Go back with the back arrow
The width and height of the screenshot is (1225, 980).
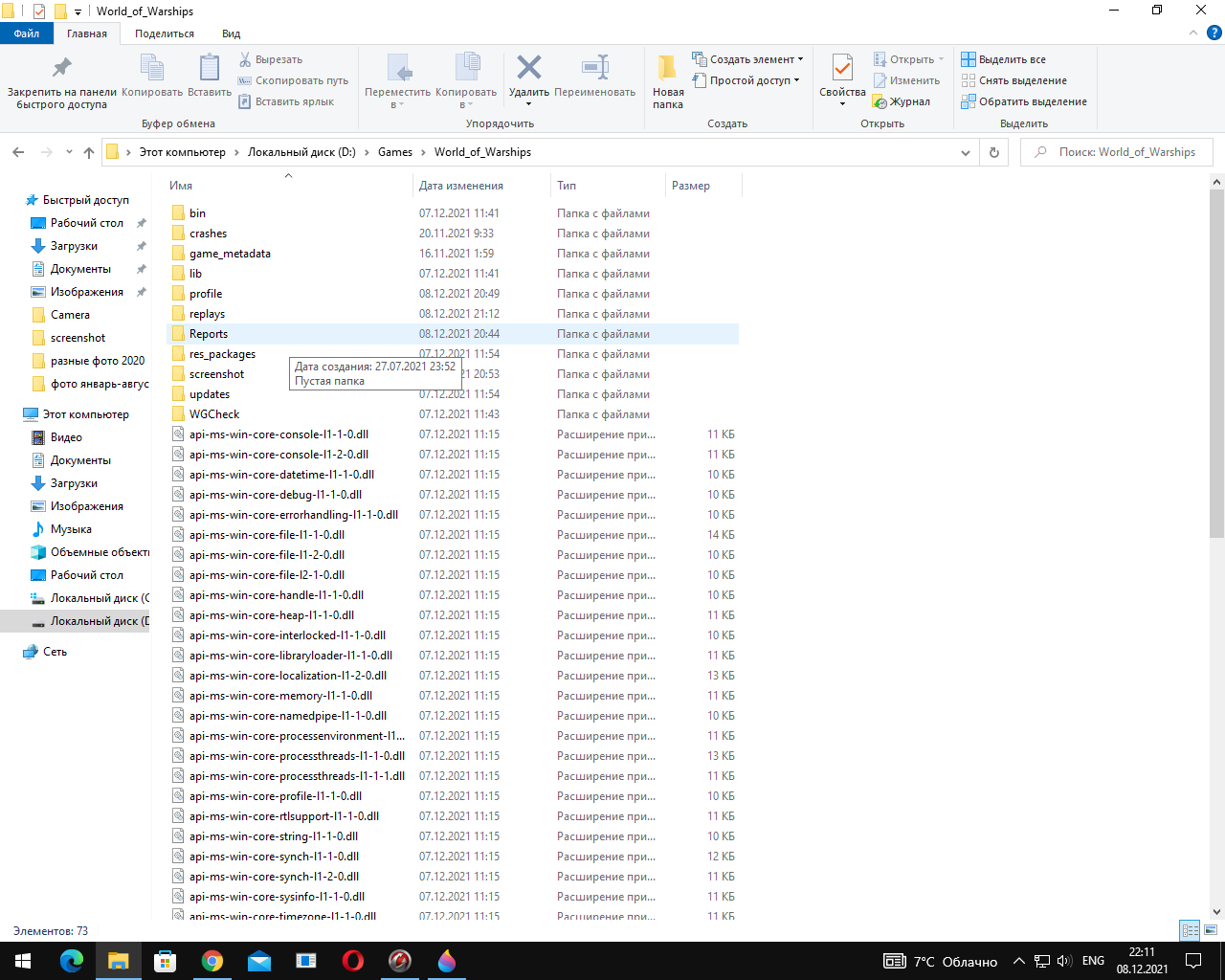(x=18, y=152)
